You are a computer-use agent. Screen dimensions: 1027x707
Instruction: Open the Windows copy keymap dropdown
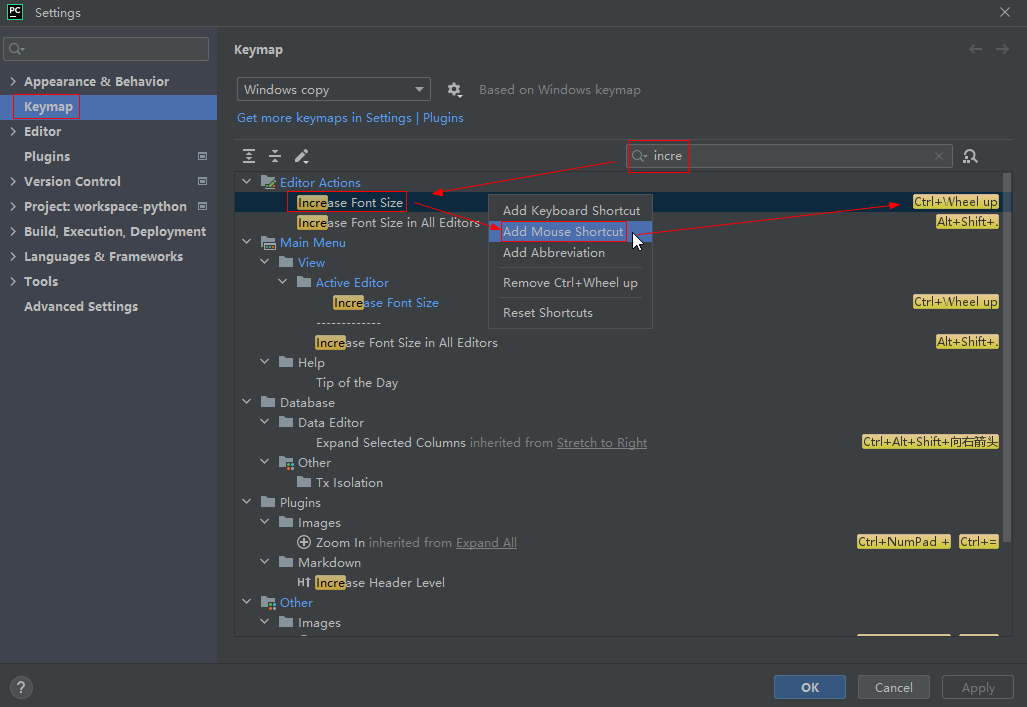pos(333,90)
